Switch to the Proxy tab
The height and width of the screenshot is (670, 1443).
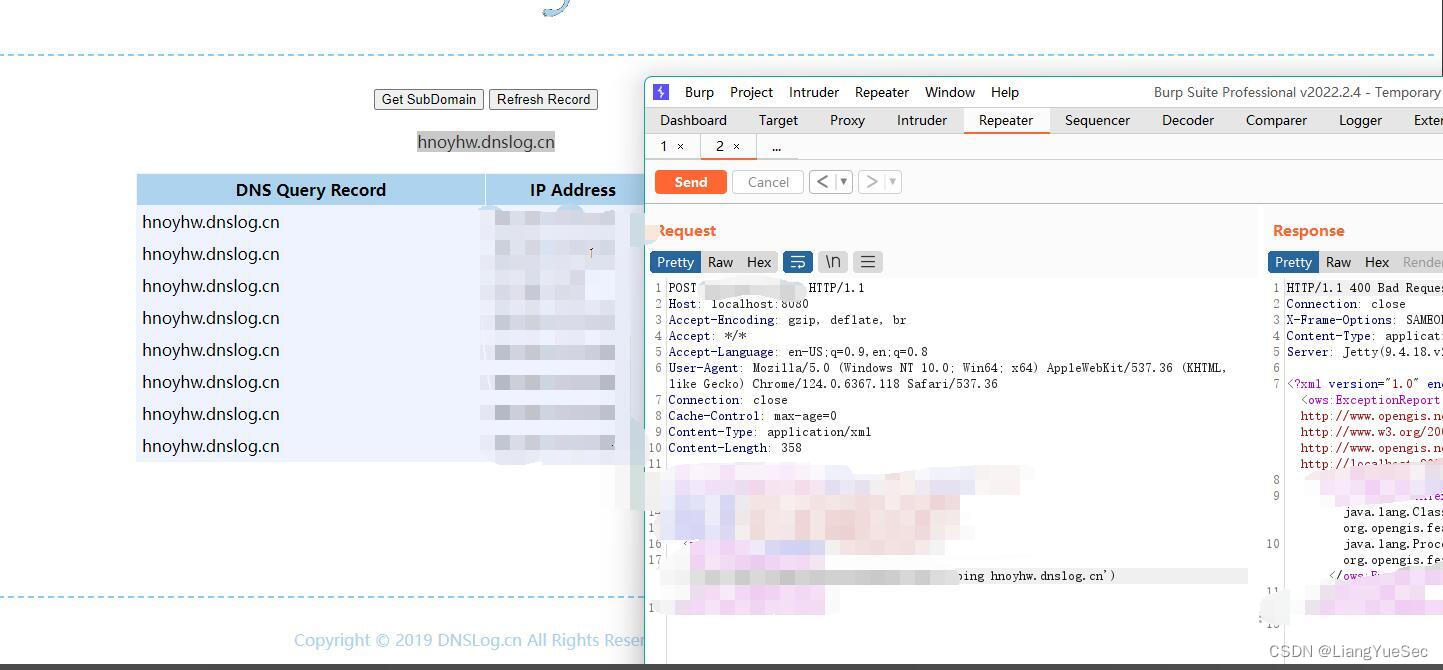point(847,120)
